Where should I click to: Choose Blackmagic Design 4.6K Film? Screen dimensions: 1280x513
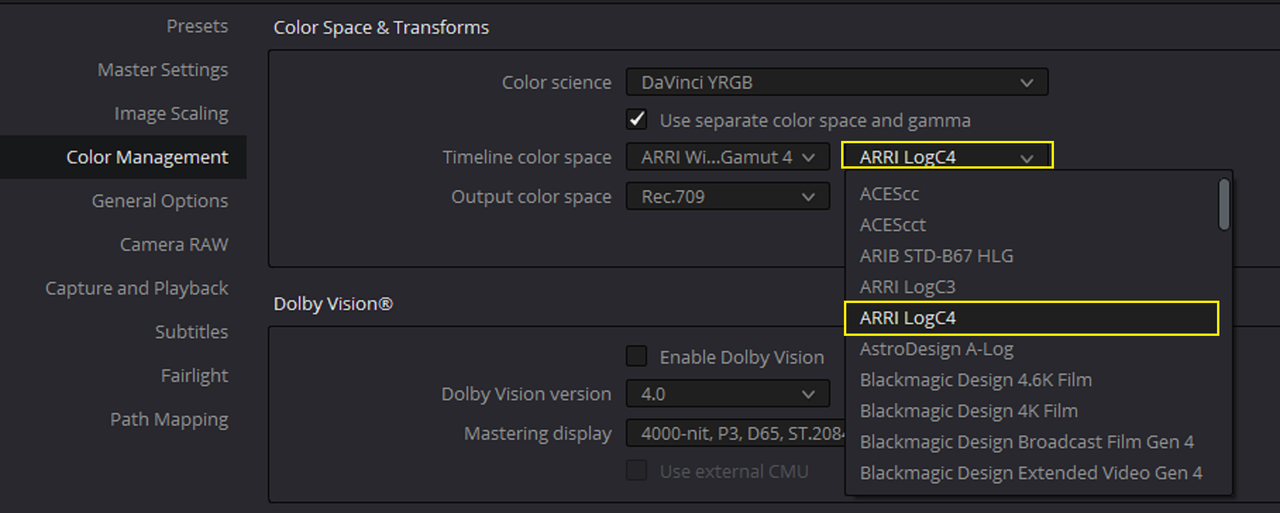click(x=1032, y=380)
